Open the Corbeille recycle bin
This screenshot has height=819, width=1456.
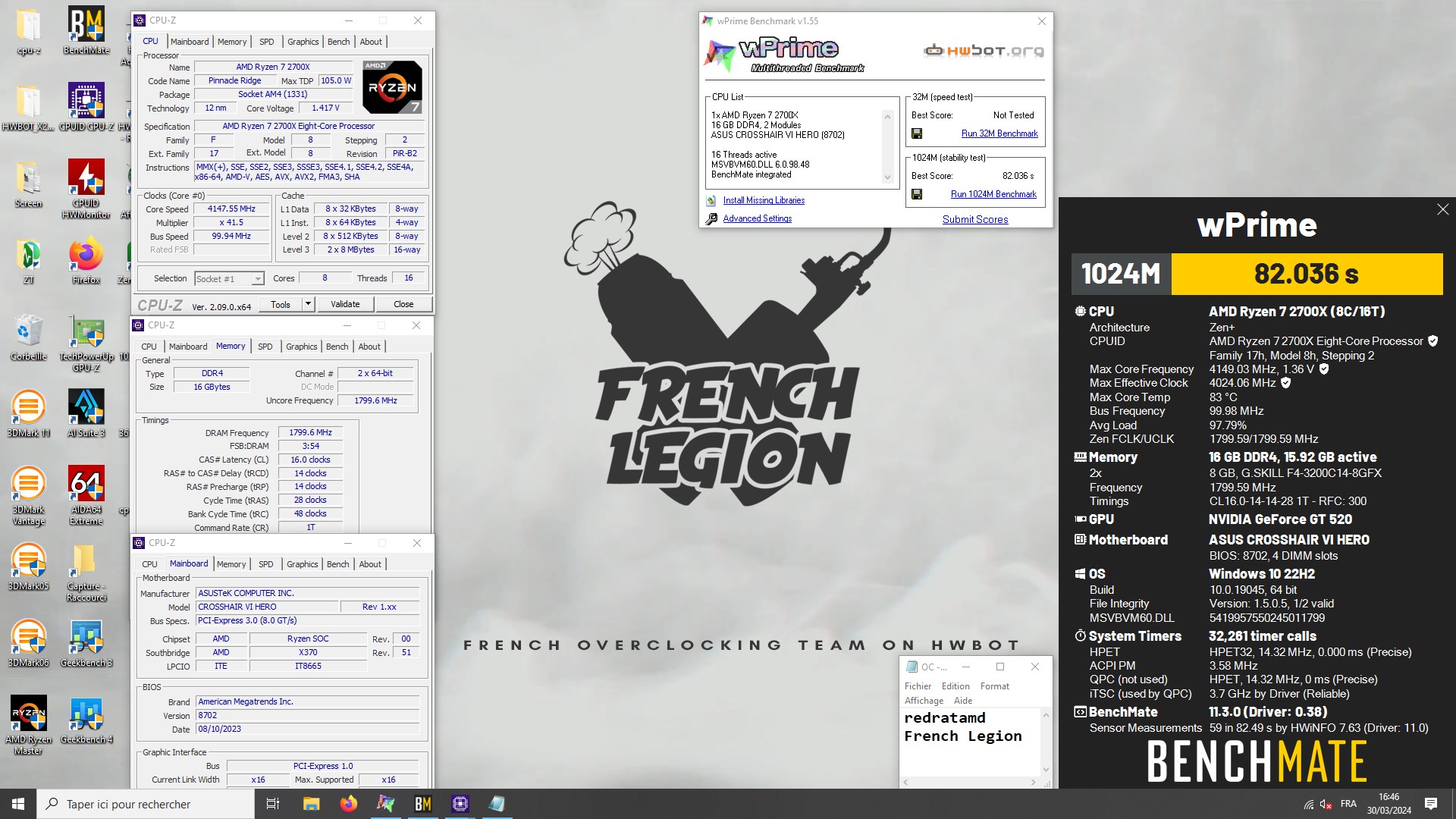tap(28, 338)
